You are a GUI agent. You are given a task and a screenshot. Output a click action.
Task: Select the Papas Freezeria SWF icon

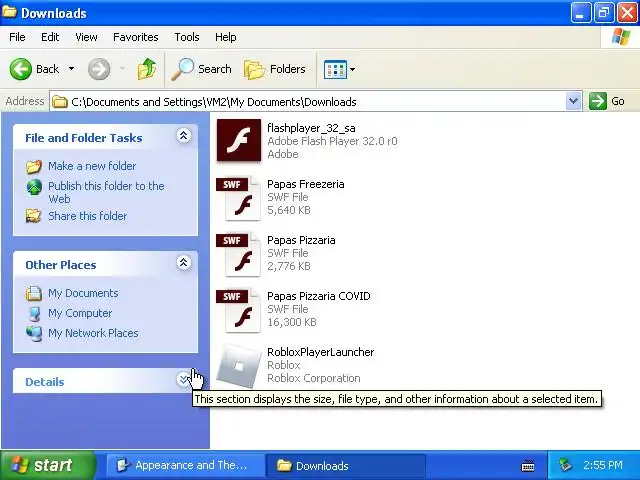point(239,198)
